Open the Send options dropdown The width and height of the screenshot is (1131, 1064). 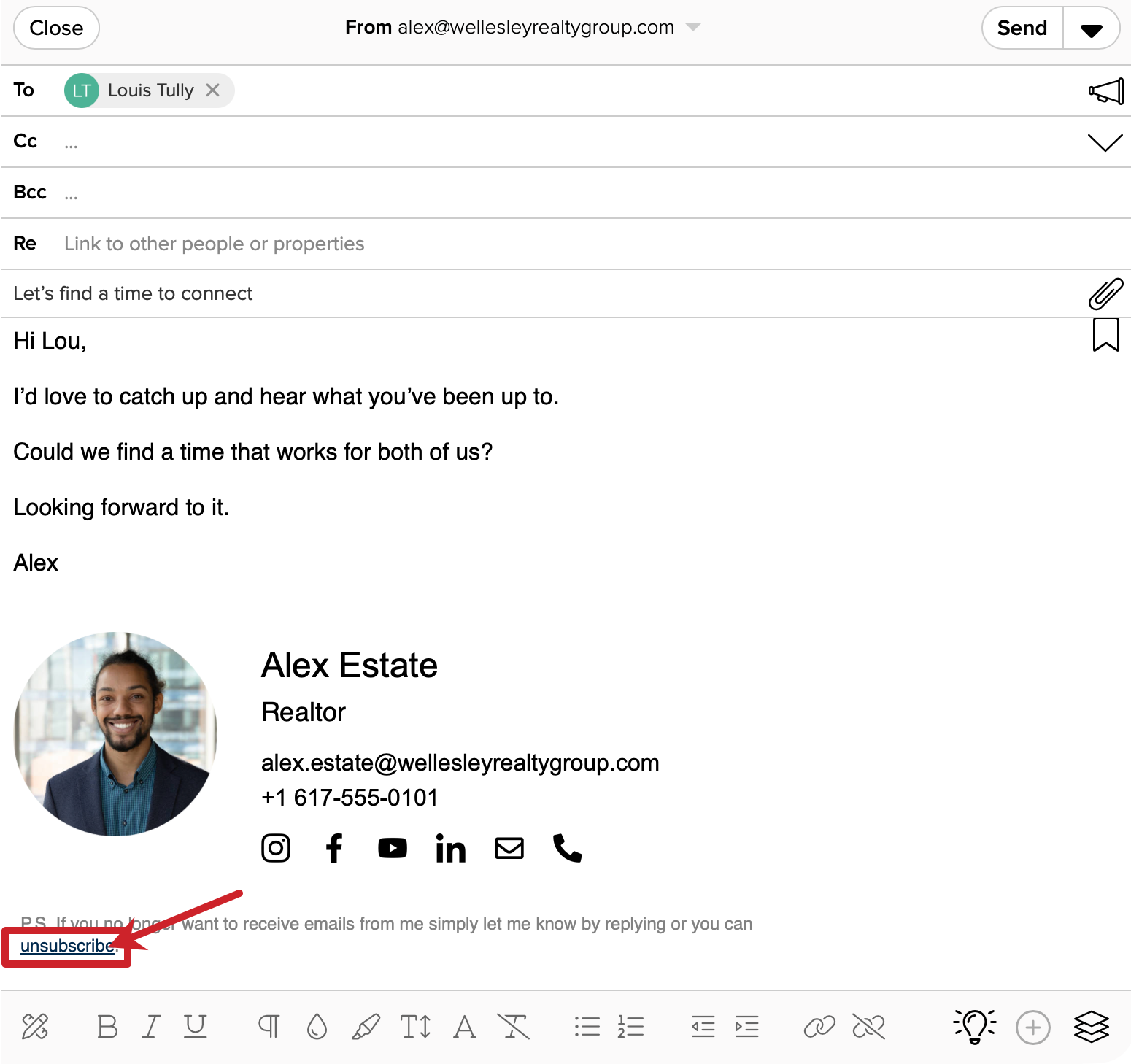click(x=1091, y=28)
